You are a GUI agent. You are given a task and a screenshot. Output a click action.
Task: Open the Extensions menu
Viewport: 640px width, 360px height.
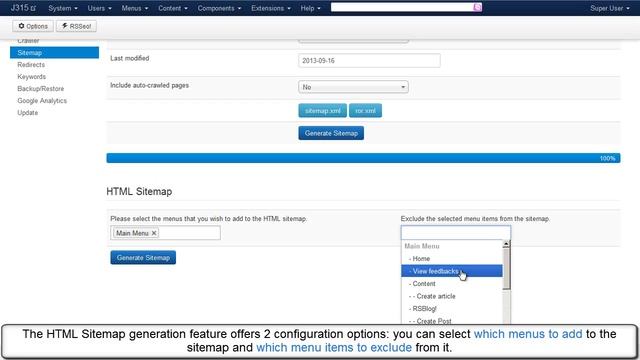coord(271,8)
